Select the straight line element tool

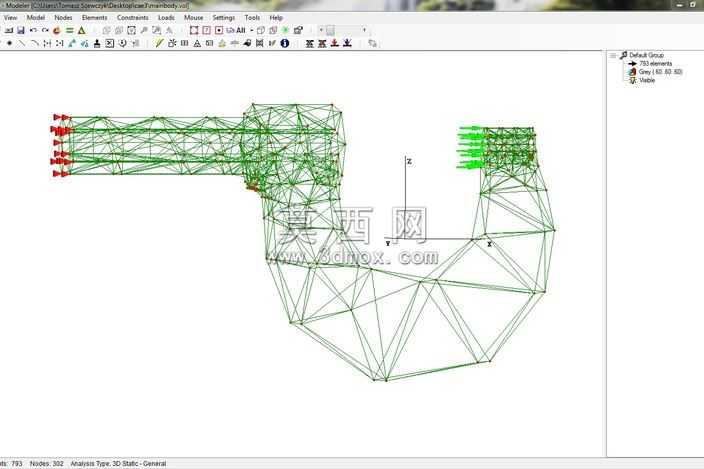coord(22,44)
